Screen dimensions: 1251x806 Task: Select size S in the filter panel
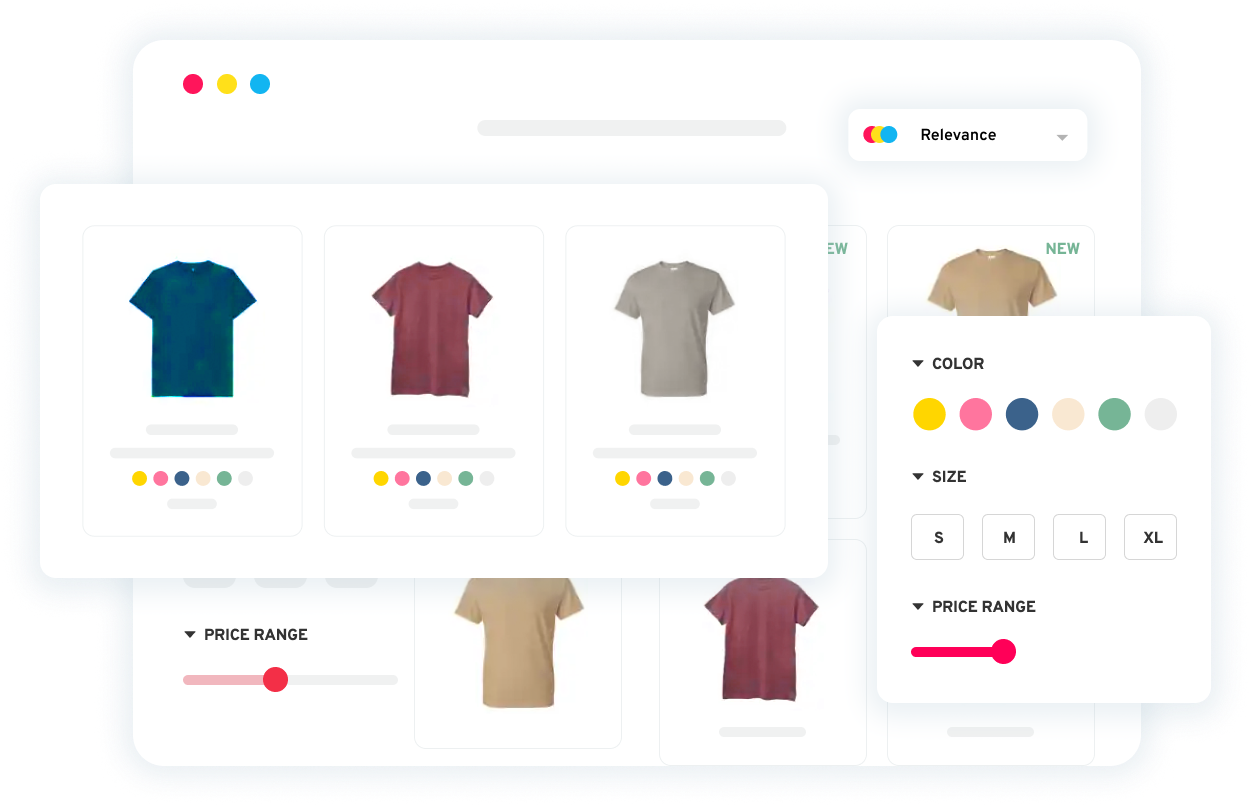click(x=937, y=537)
